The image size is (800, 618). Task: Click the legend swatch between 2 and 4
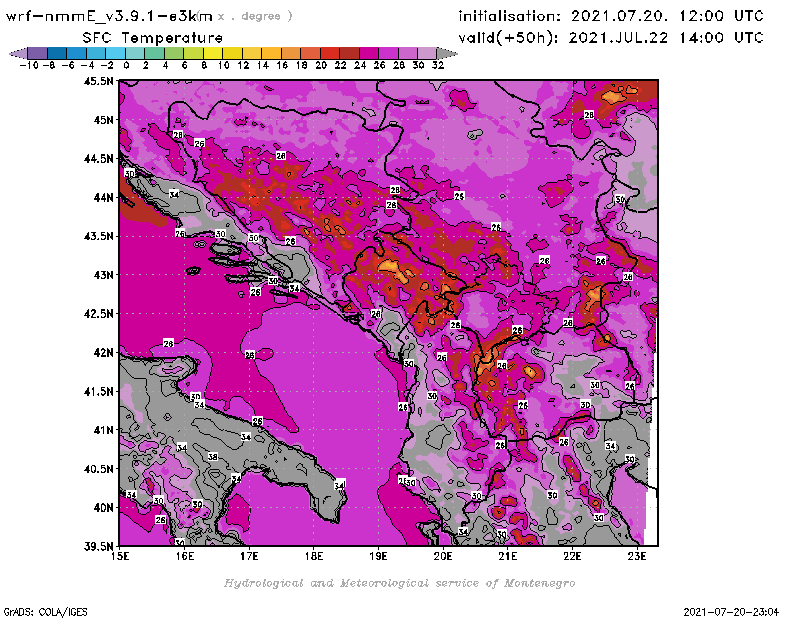tap(155, 53)
